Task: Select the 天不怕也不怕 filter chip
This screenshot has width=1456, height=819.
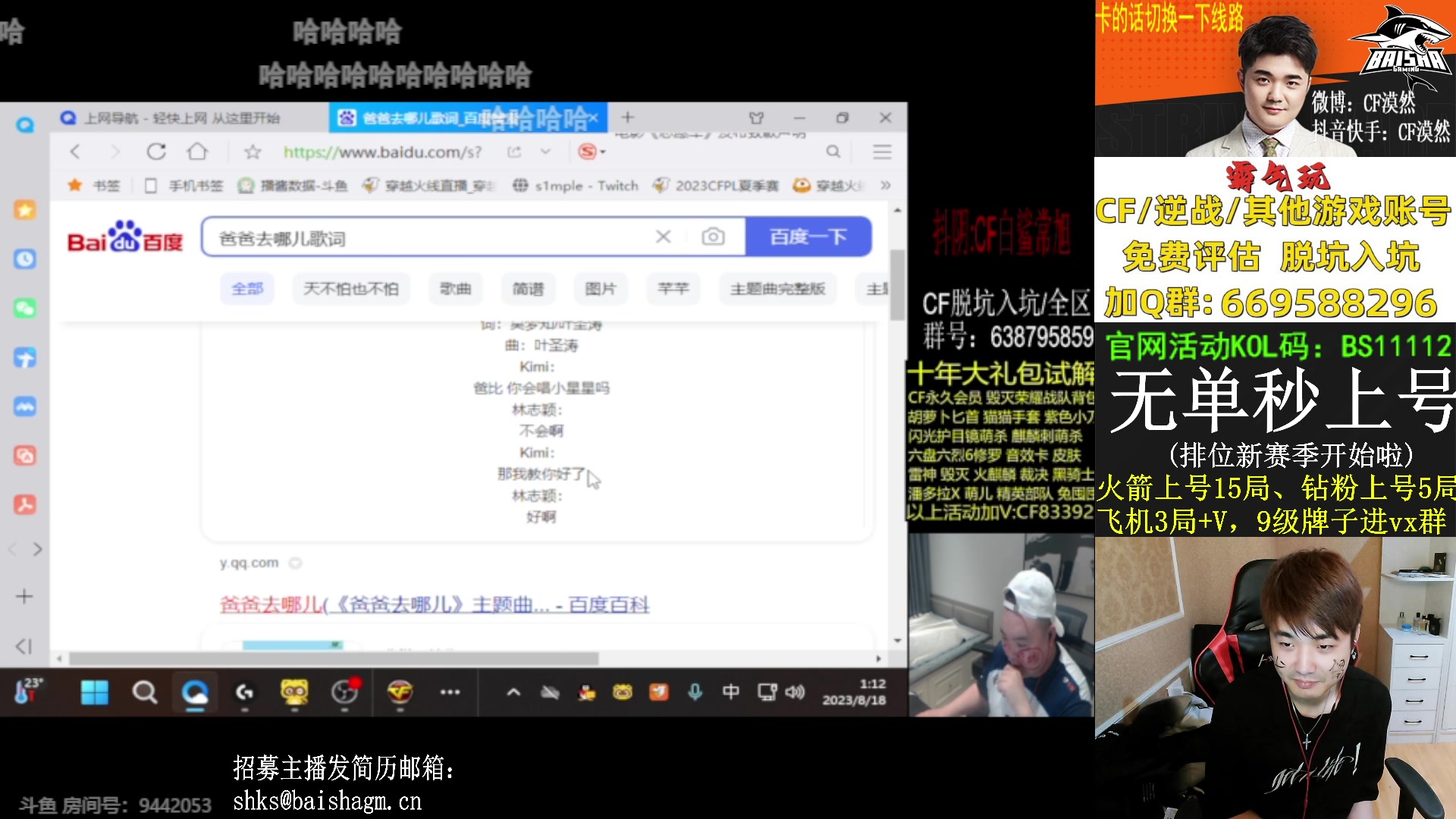Action: pos(351,289)
